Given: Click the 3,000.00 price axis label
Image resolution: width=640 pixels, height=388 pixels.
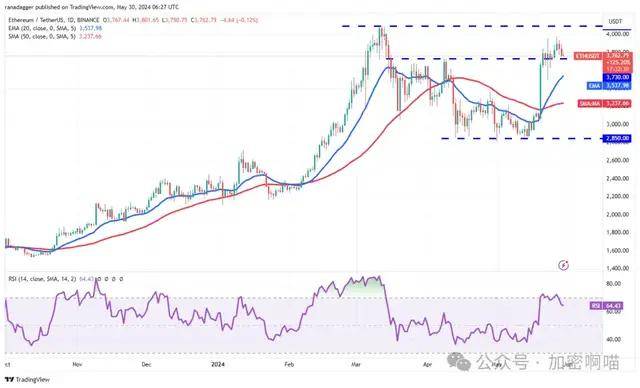Looking at the screenshot, I should click(617, 124).
